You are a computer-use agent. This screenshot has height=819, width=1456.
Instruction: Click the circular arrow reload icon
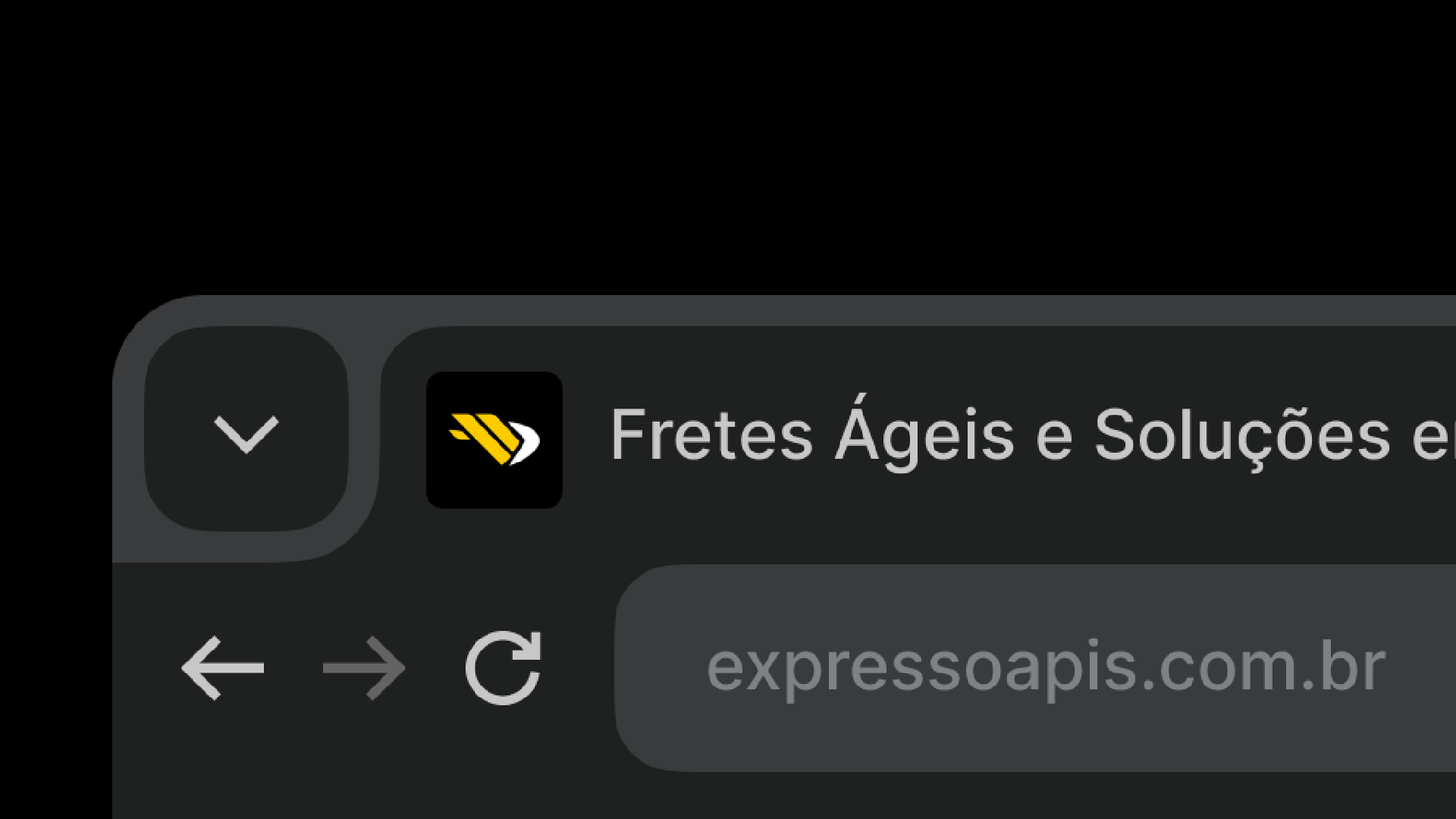[504, 668]
